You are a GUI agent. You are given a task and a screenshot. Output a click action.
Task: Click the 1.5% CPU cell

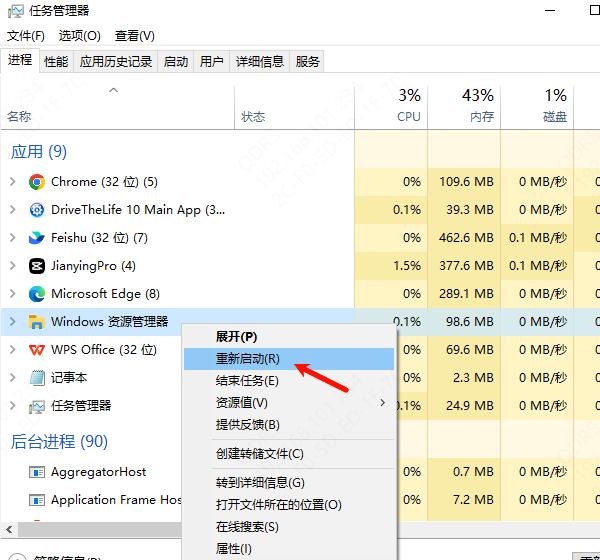[x=391, y=266]
